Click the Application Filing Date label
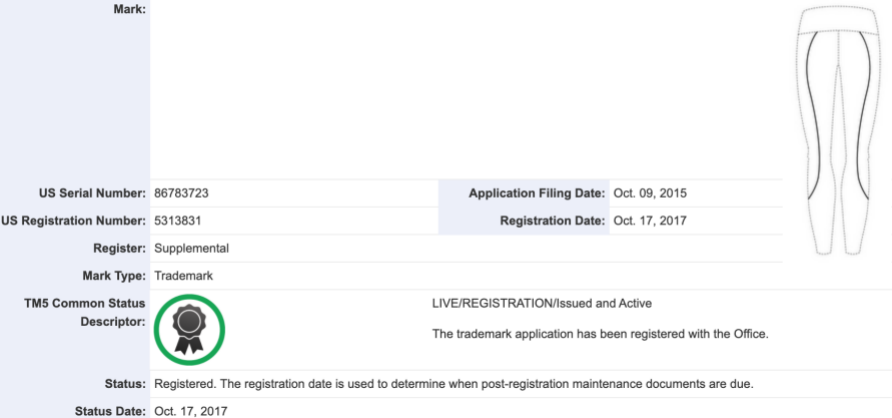 coord(536,193)
